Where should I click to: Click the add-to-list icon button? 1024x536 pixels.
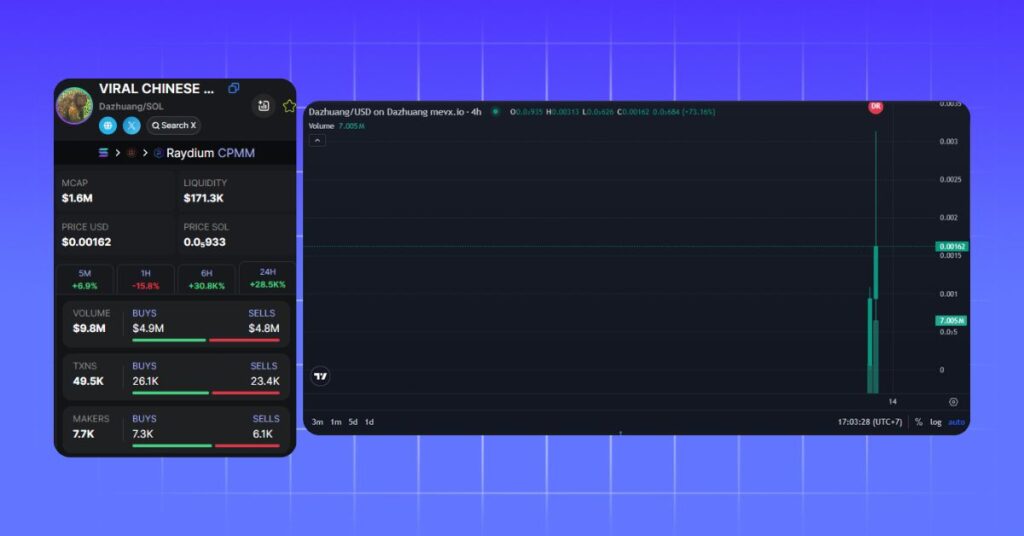(x=264, y=106)
